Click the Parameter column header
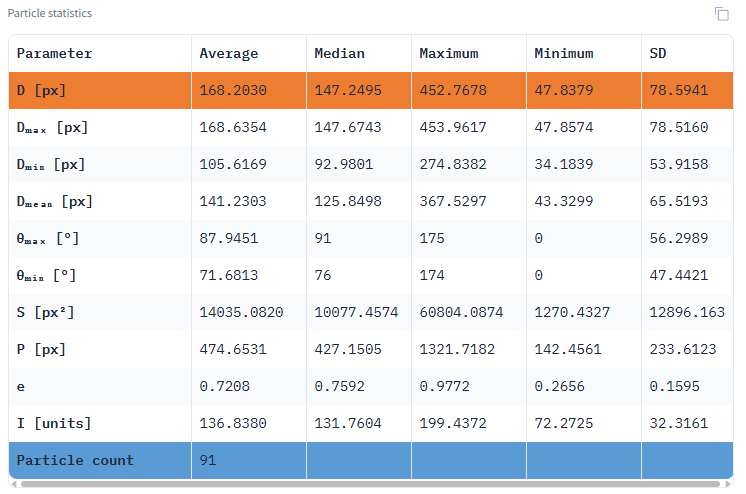The image size is (746, 494). [54, 53]
